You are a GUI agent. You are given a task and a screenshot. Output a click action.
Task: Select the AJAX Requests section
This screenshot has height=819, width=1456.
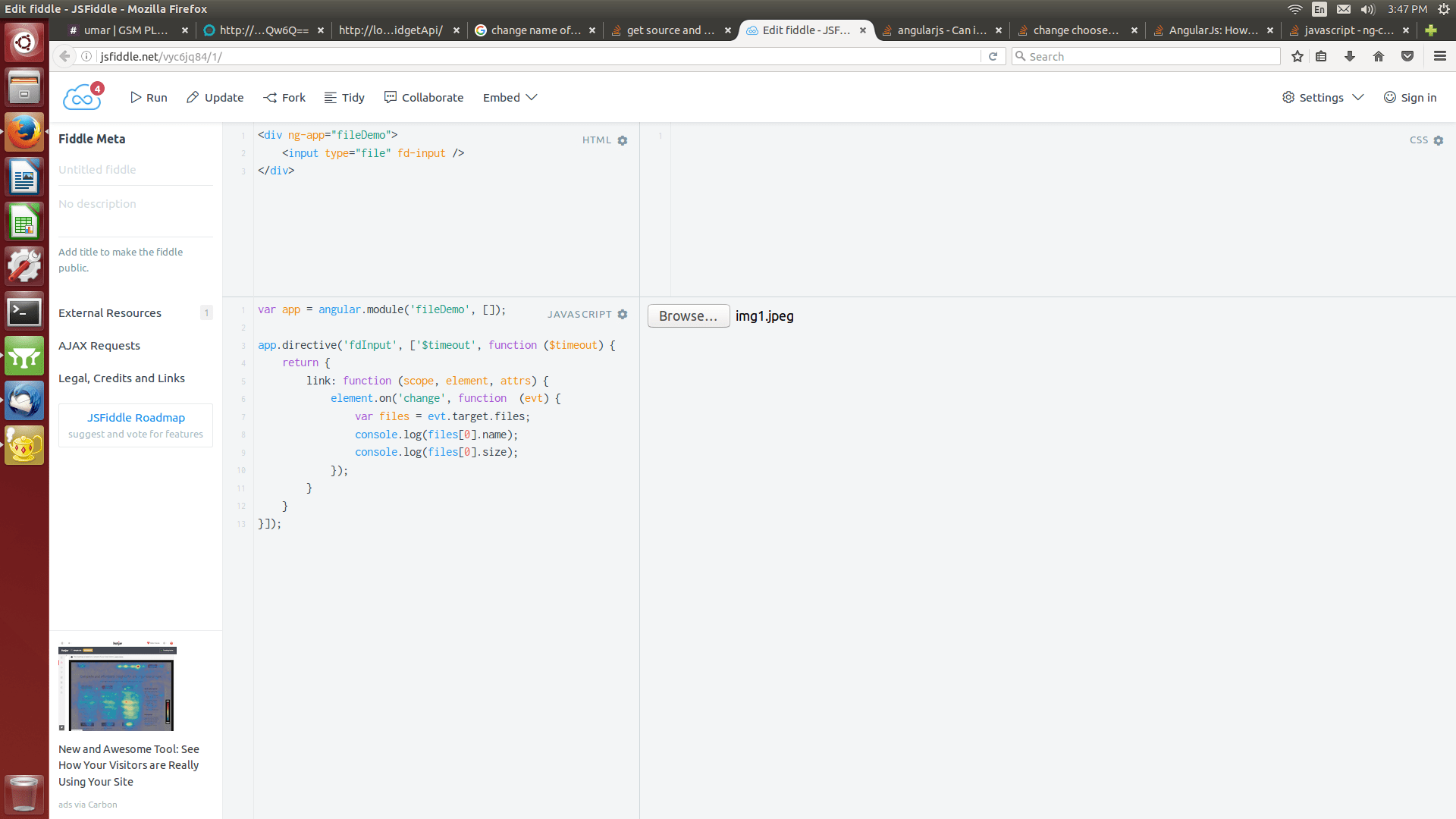[99, 346]
